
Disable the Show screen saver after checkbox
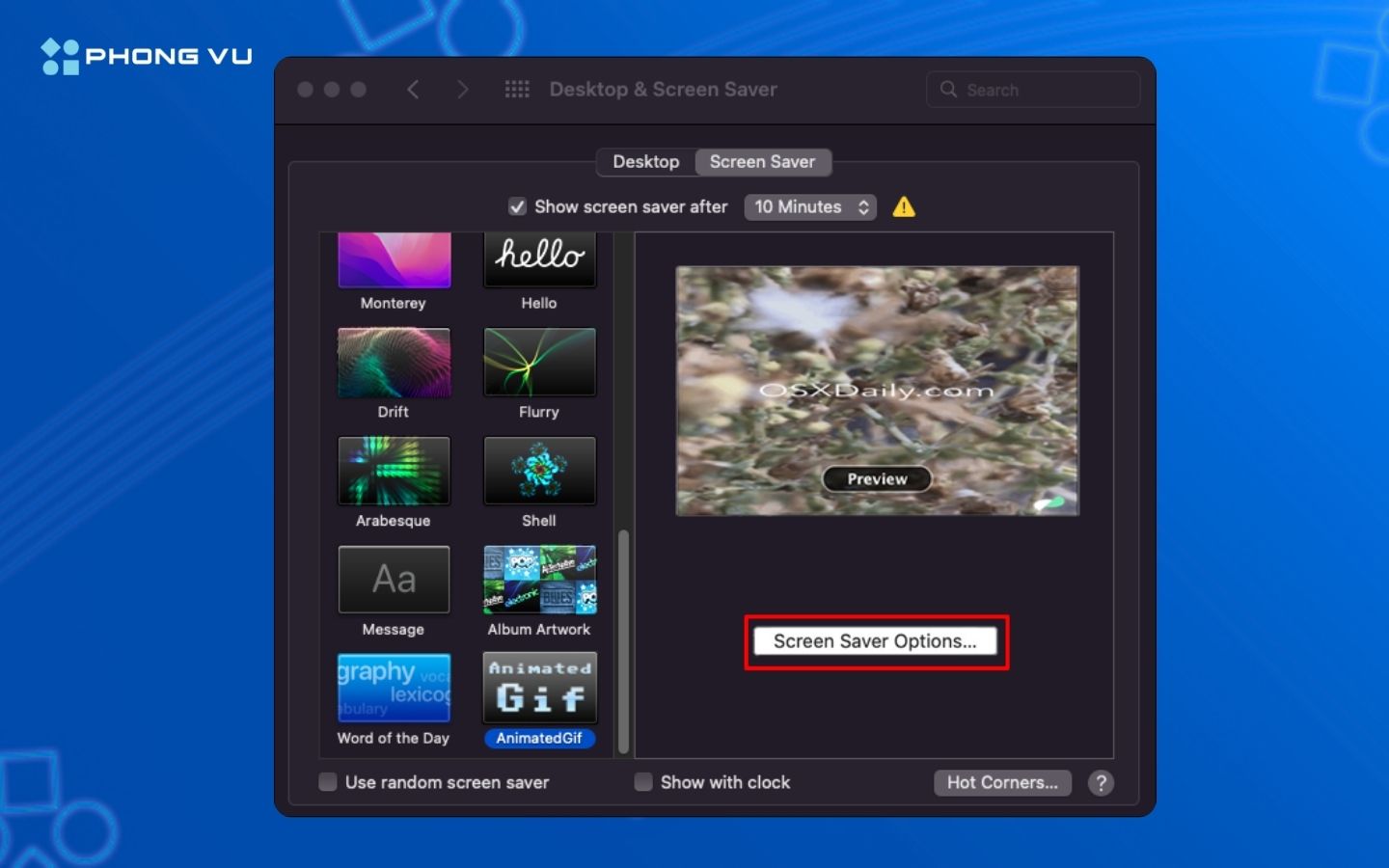[x=518, y=207]
